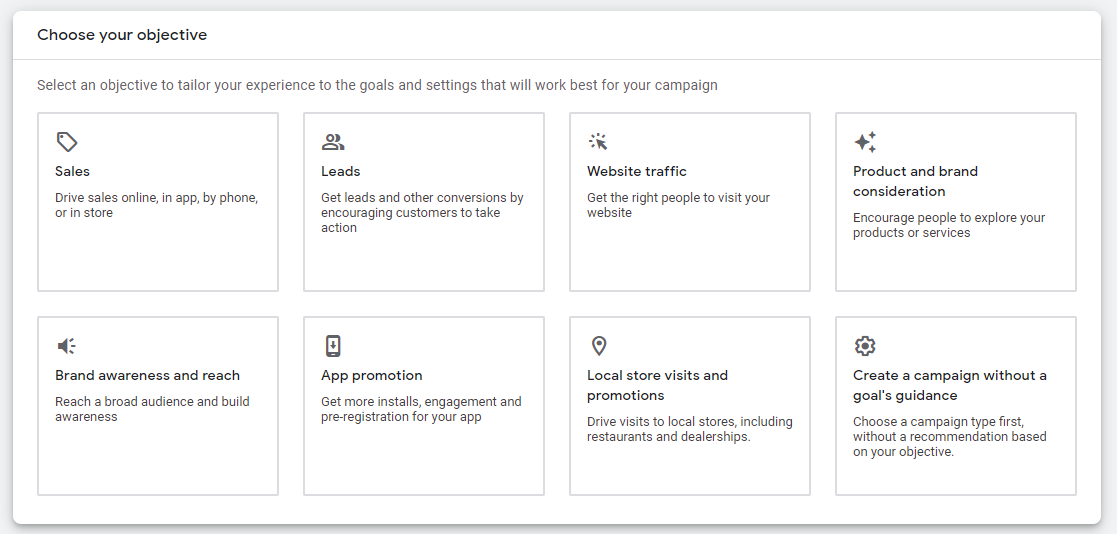This screenshot has width=1117, height=534.
Task: Click the Brand awareness megaphone icon
Action: coord(67,346)
